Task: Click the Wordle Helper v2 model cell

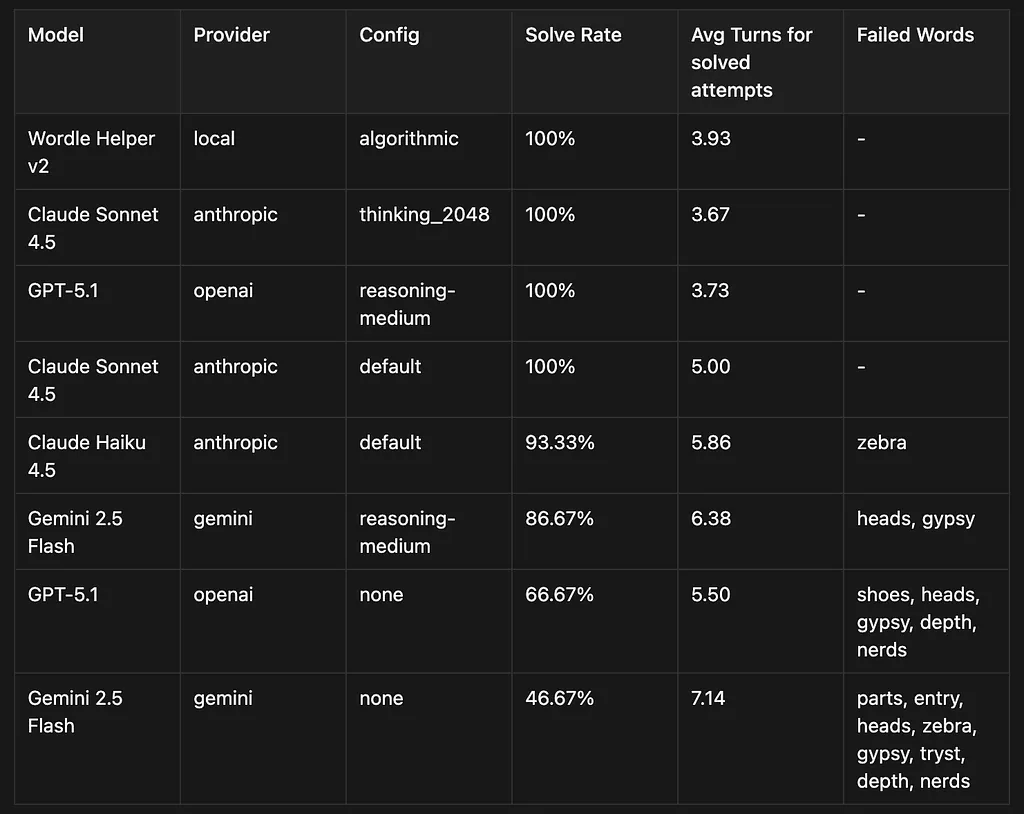Action: click(x=91, y=152)
